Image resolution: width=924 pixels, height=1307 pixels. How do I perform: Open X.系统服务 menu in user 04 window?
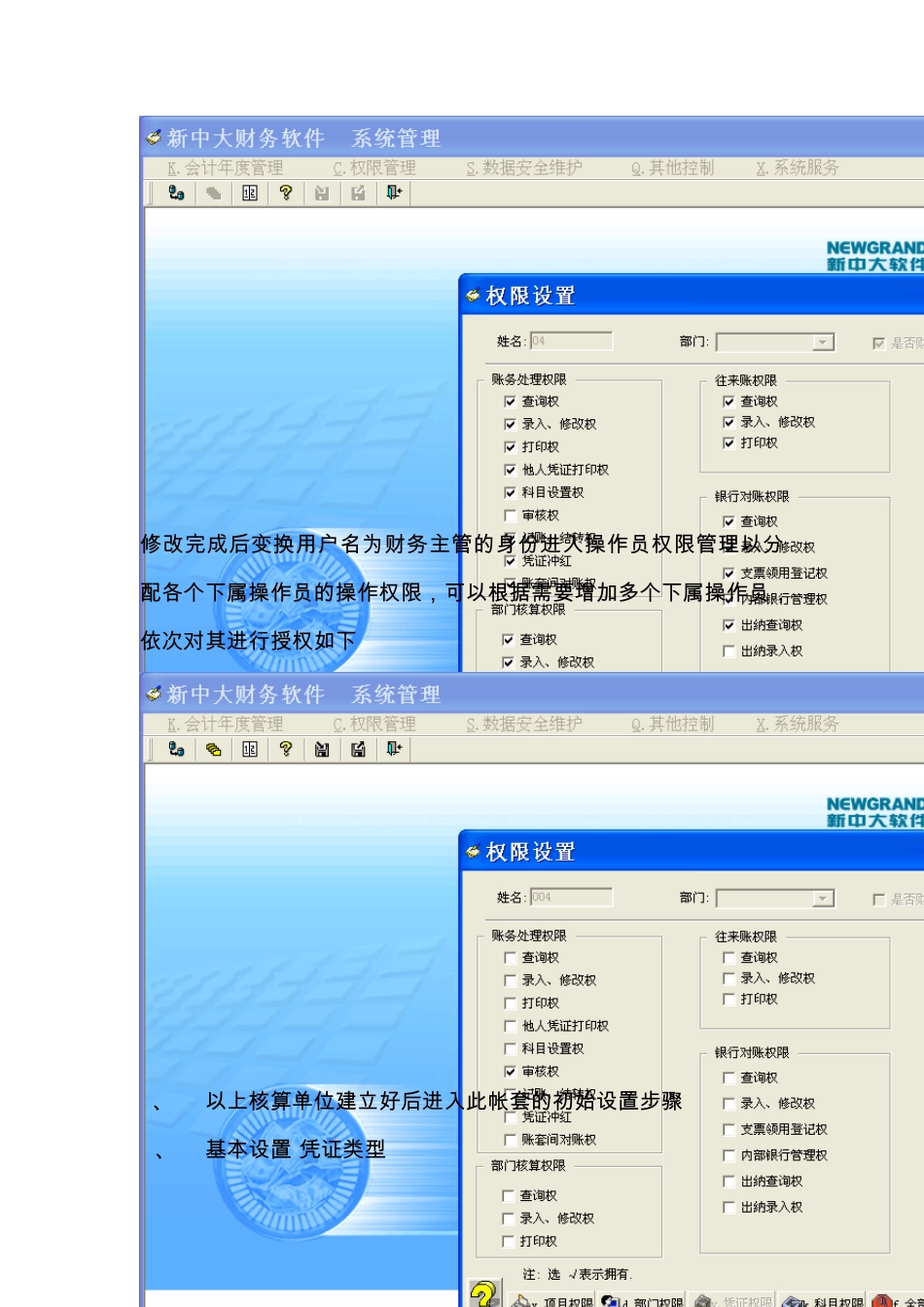point(798,168)
